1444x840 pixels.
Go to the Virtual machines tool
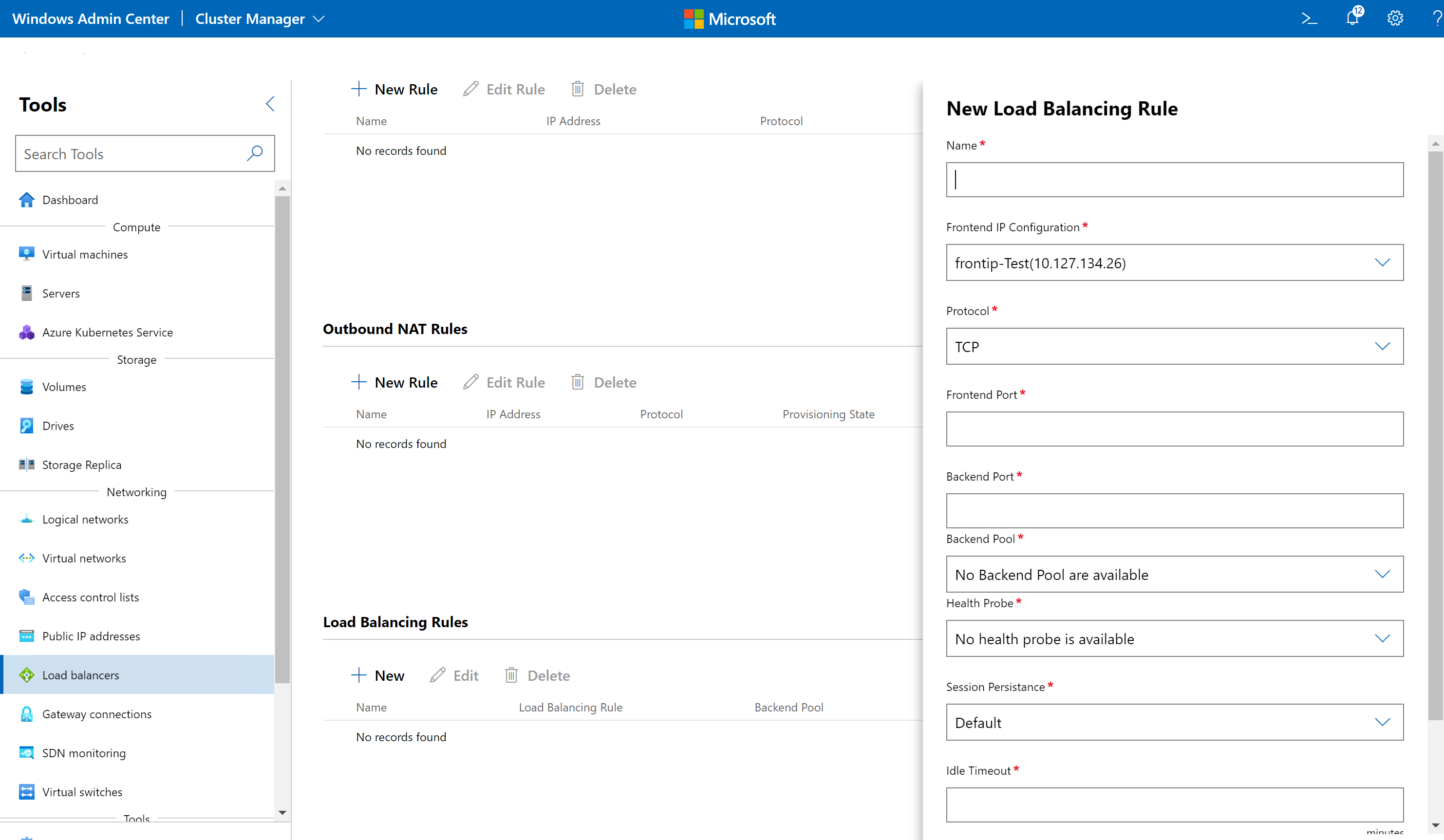(x=85, y=254)
